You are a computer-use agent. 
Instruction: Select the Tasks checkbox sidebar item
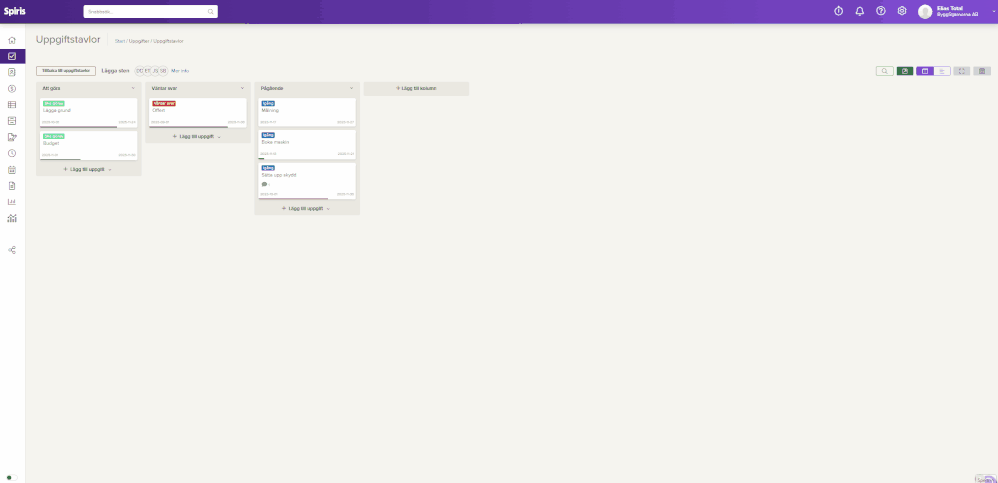point(12,56)
